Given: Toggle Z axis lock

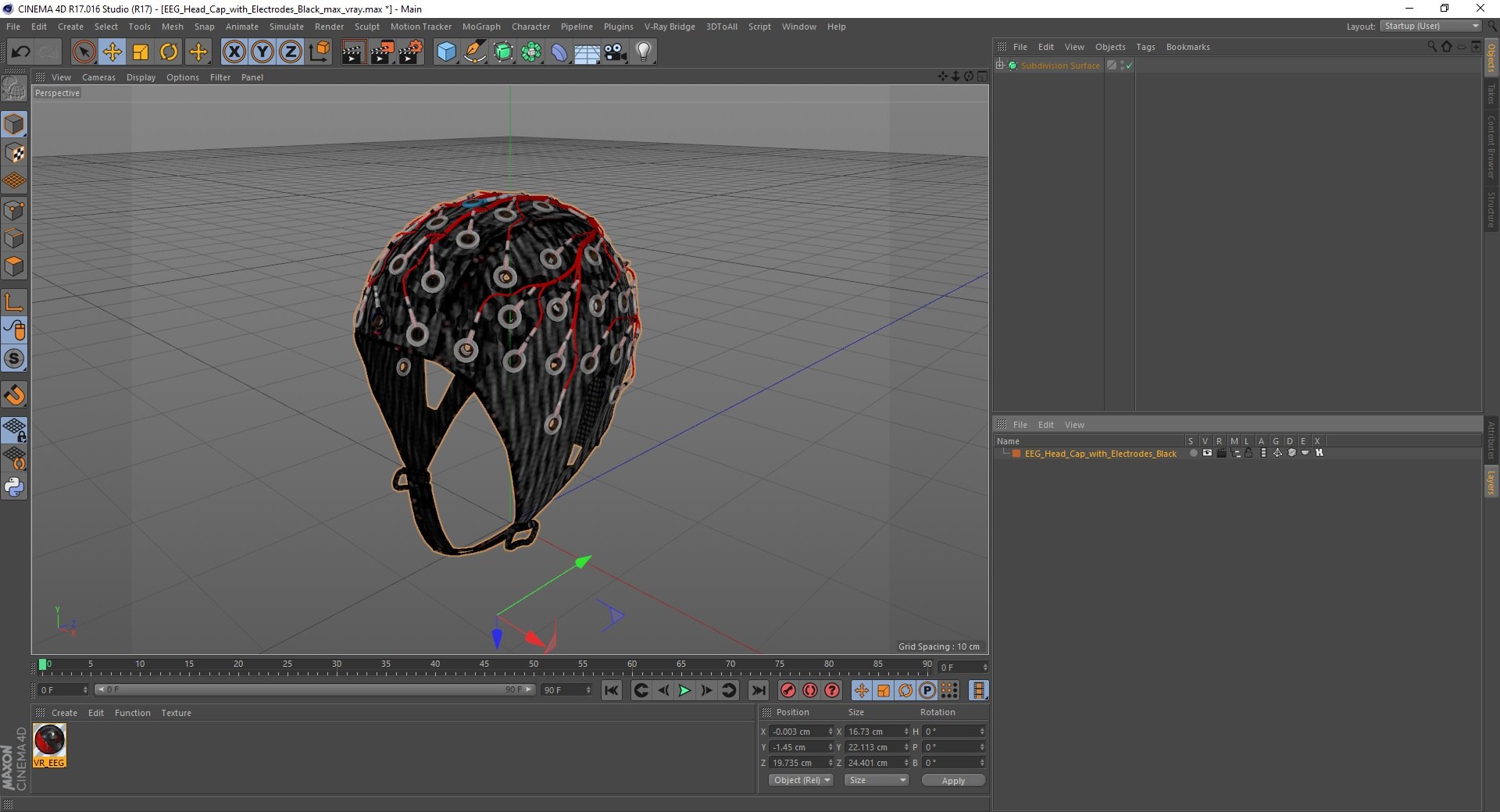Looking at the screenshot, I should click(291, 52).
